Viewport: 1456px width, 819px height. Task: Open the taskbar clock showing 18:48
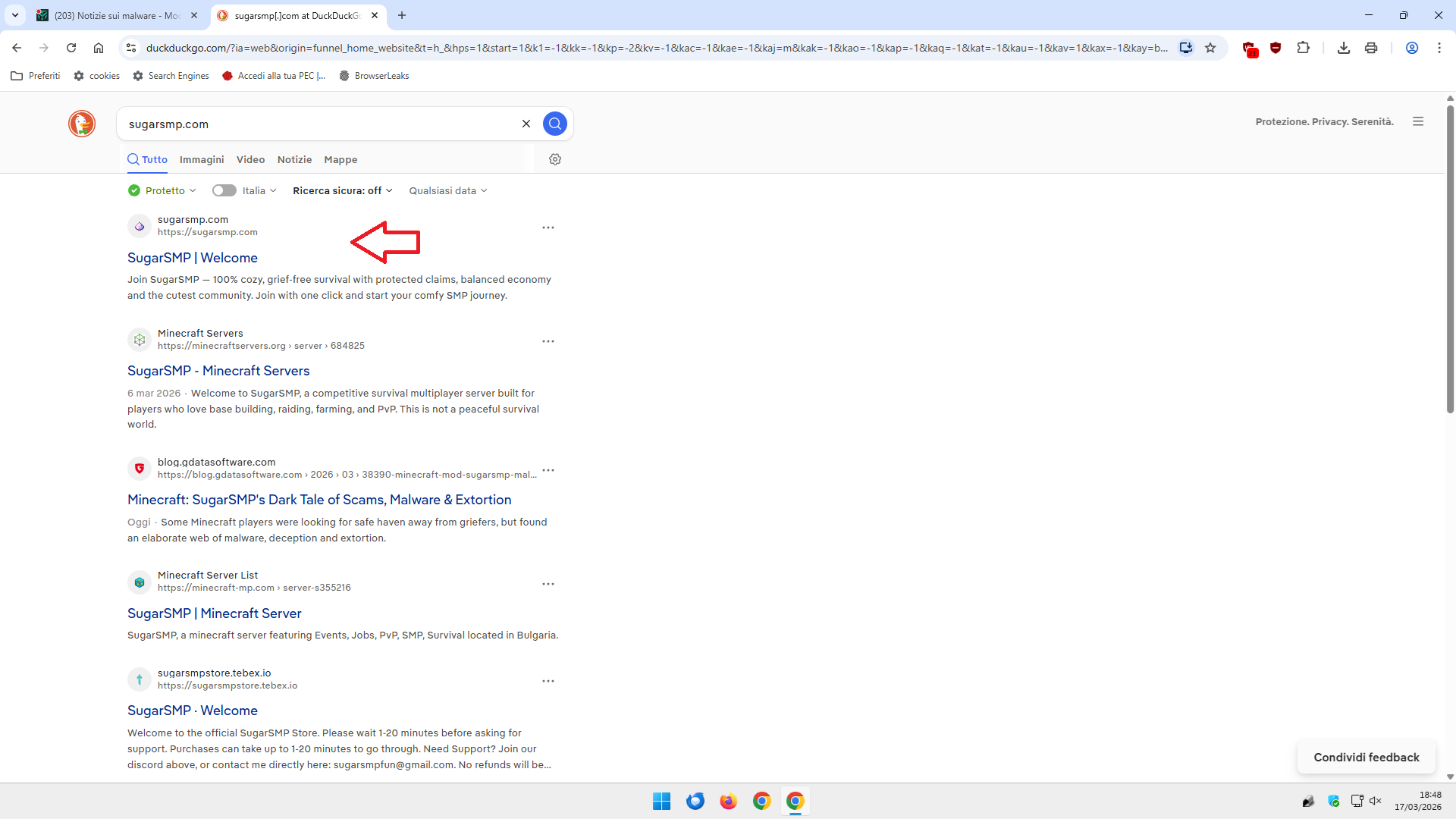tap(1418, 801)
